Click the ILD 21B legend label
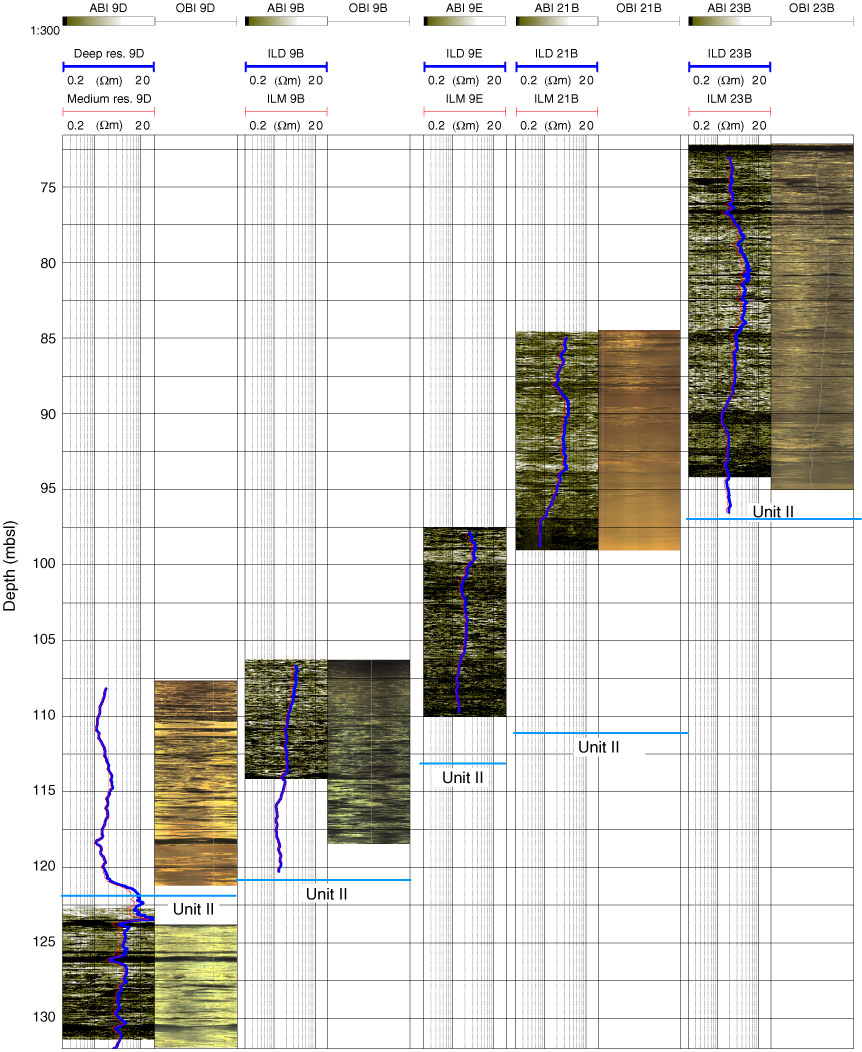This screenshot has height=1052, width=862. (557, 53)
